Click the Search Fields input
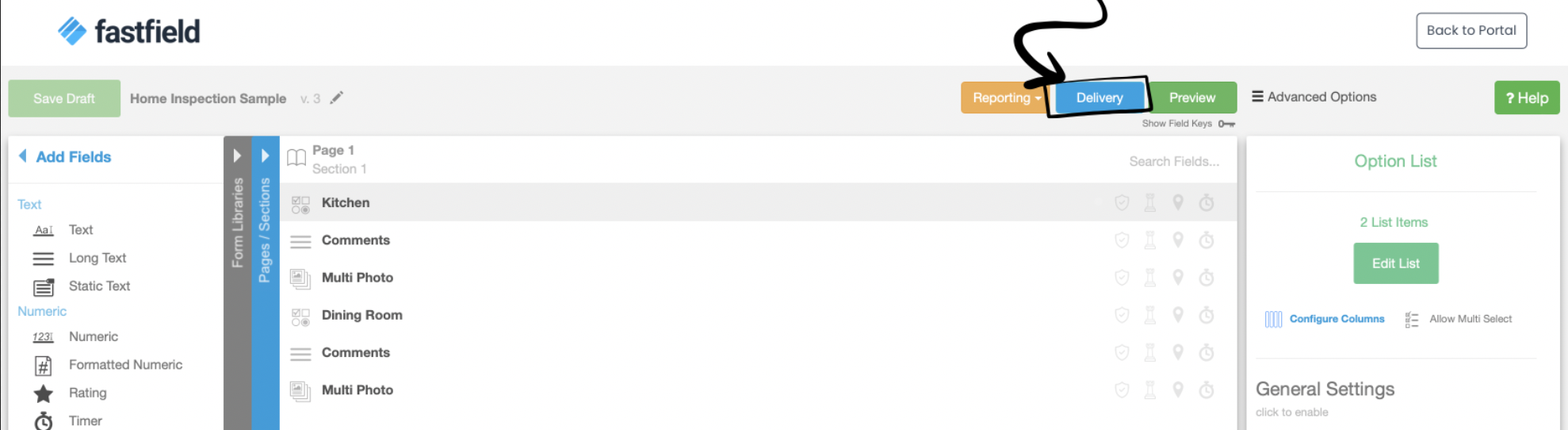Image resolution: width=1568 pixels, height=430 pixels. [x=1173, y=161]
